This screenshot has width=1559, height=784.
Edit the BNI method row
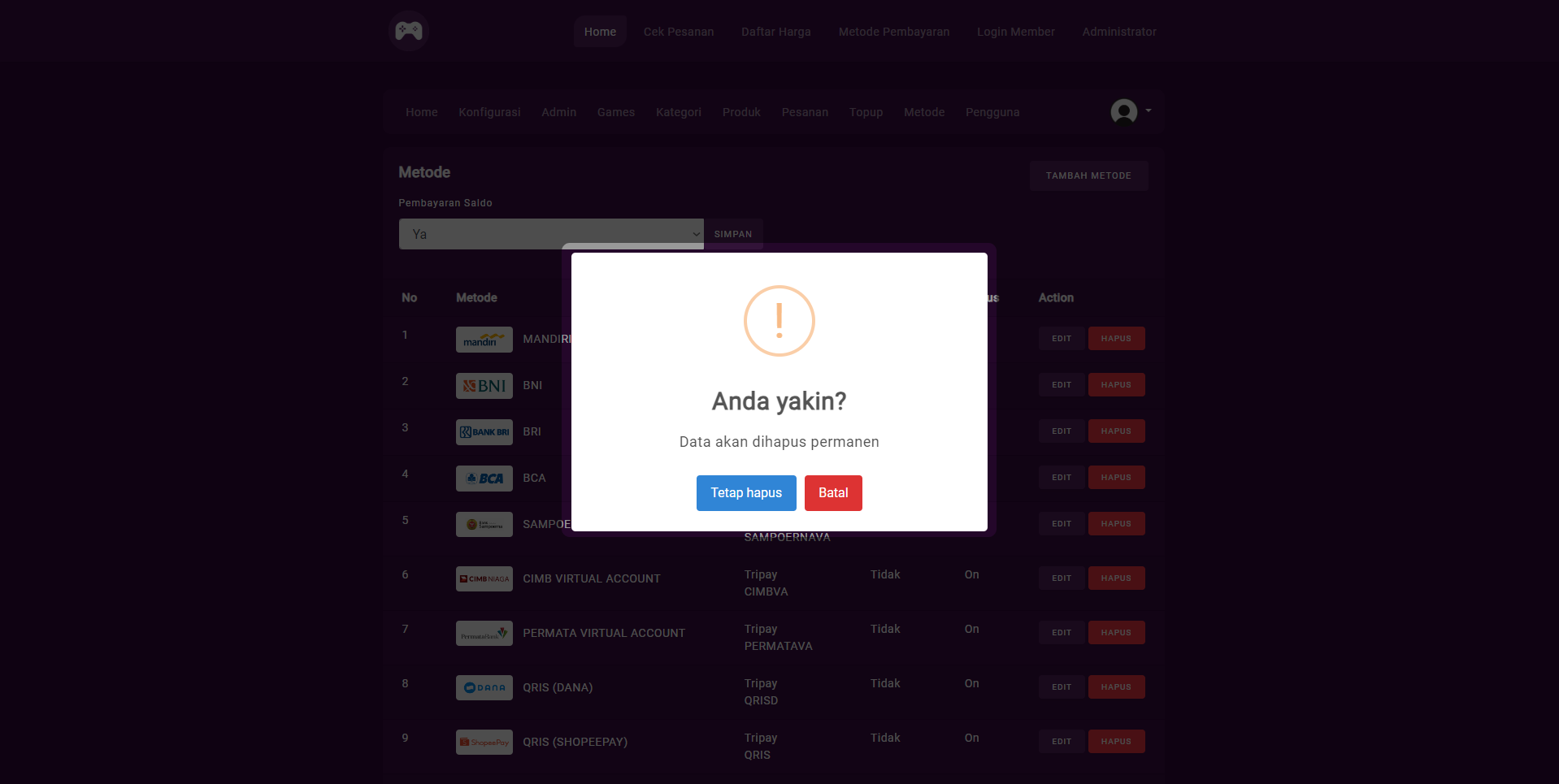tap(1062, 385)
